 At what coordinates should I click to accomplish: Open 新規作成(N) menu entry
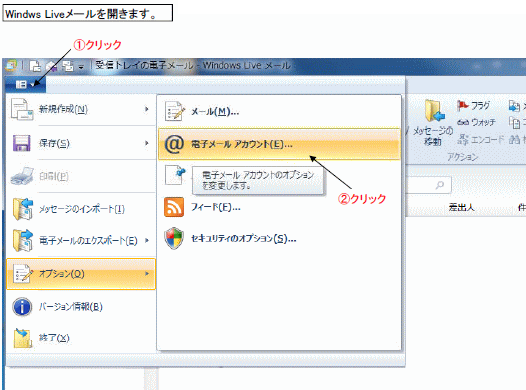tap(81, 109)
